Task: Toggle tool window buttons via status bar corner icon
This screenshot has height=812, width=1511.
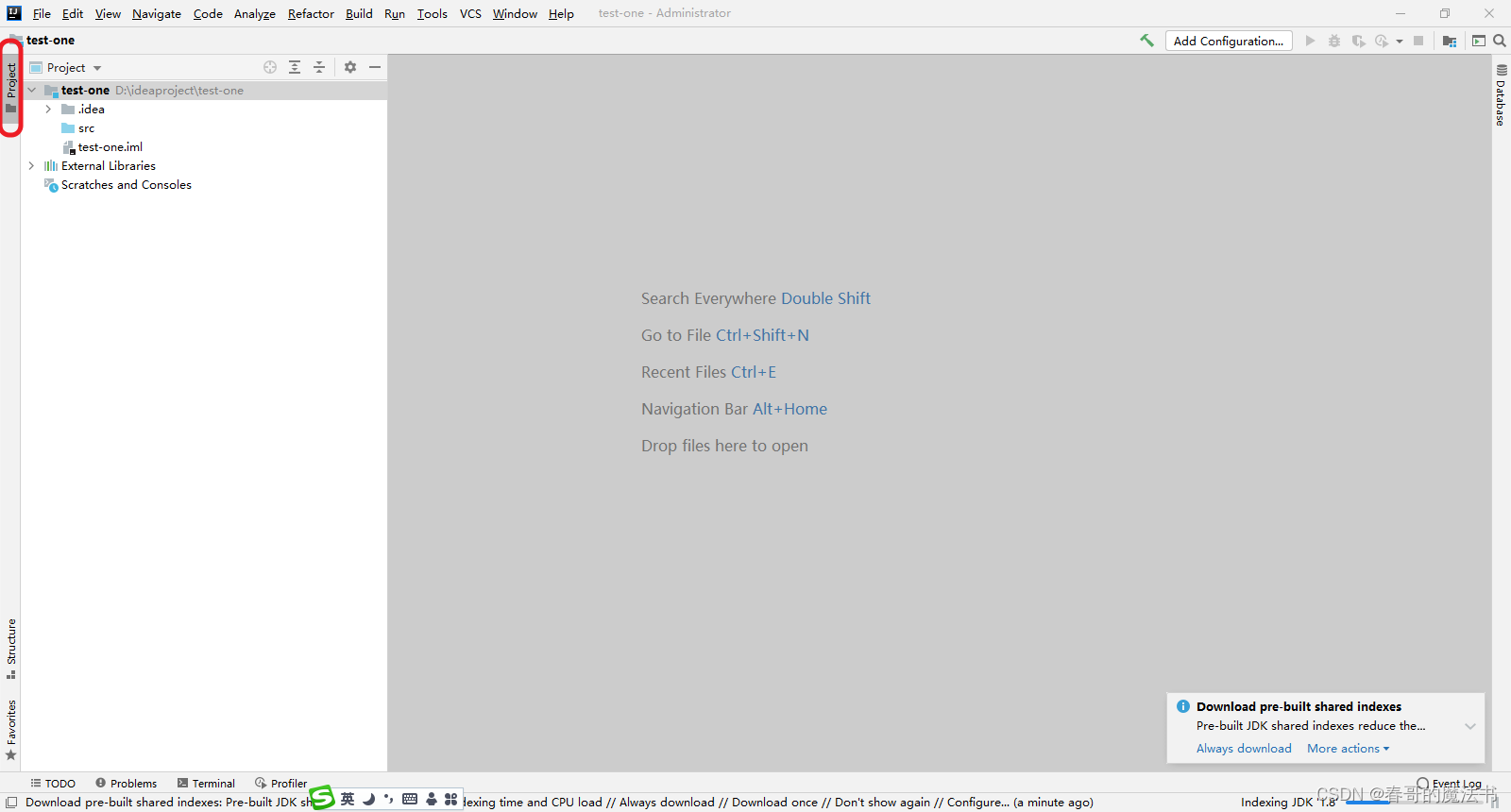Action: [11, 803]
